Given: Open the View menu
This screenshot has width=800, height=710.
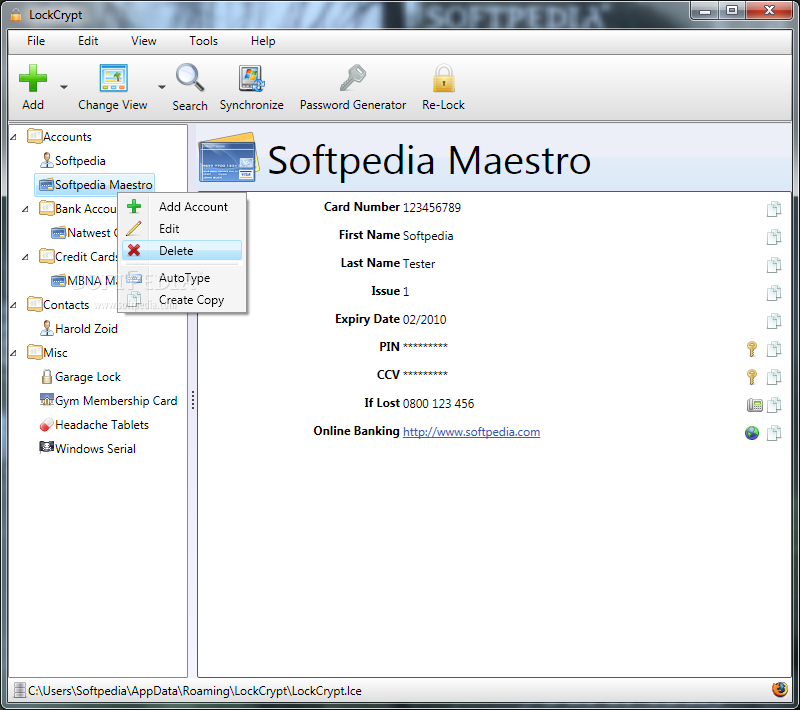Looking at the screenshot, I should pos(143,41).
